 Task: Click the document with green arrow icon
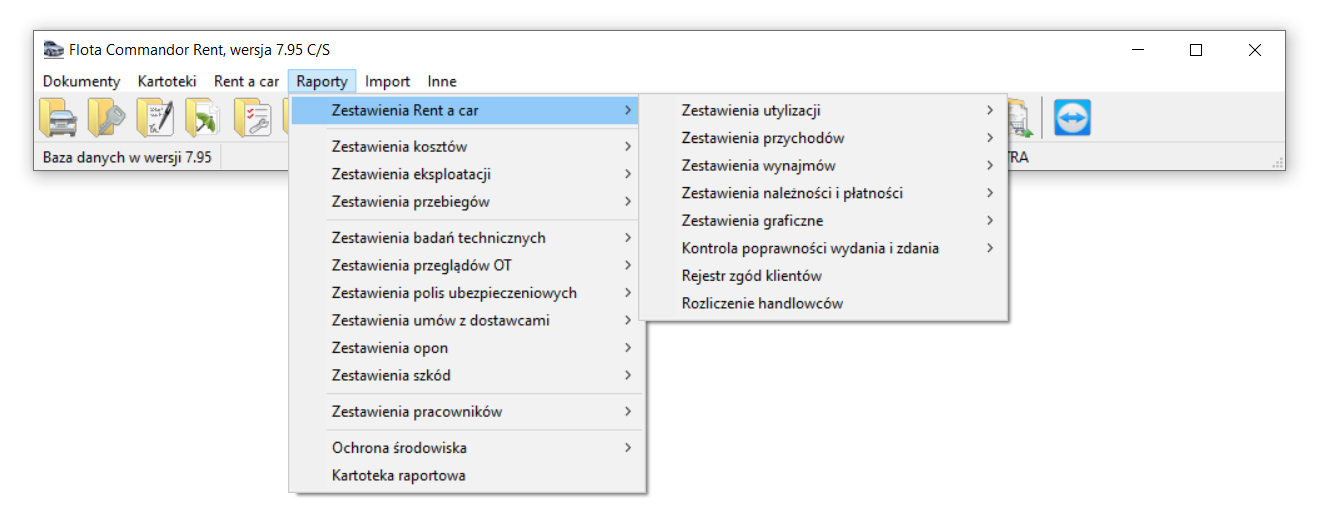[x=204, y=118]
